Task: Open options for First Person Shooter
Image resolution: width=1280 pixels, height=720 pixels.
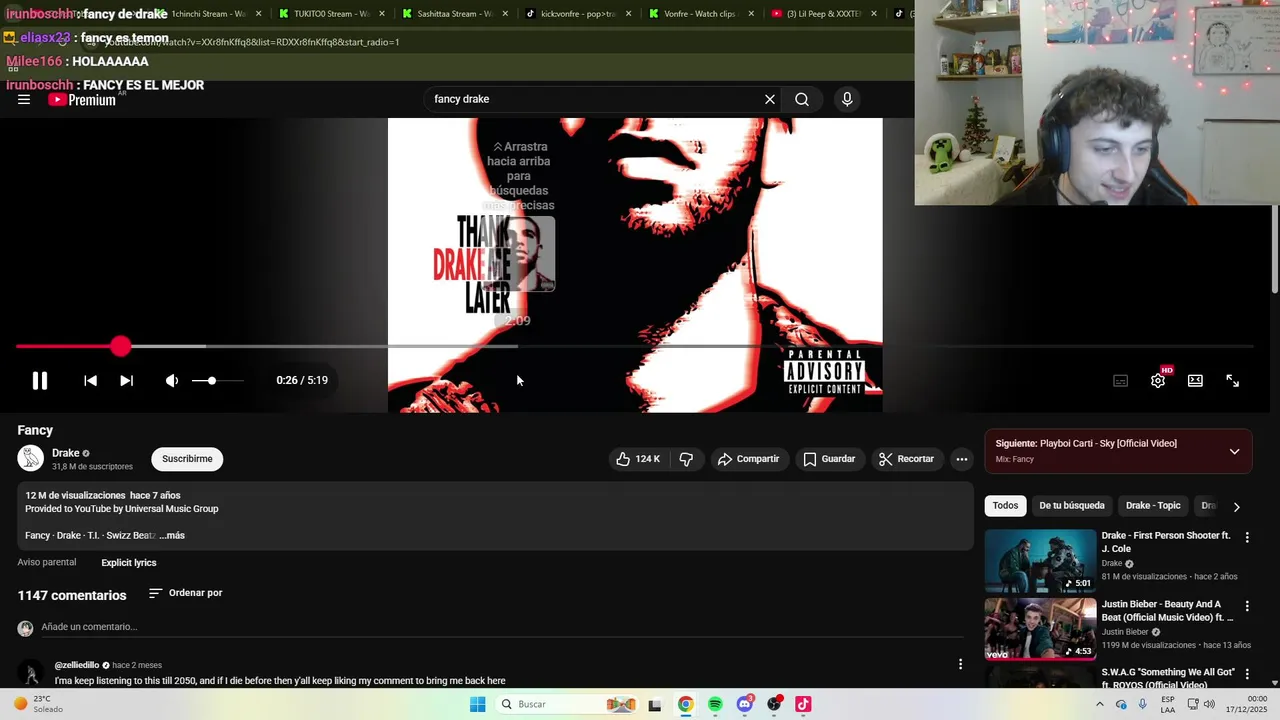Action: (1246, 537)
